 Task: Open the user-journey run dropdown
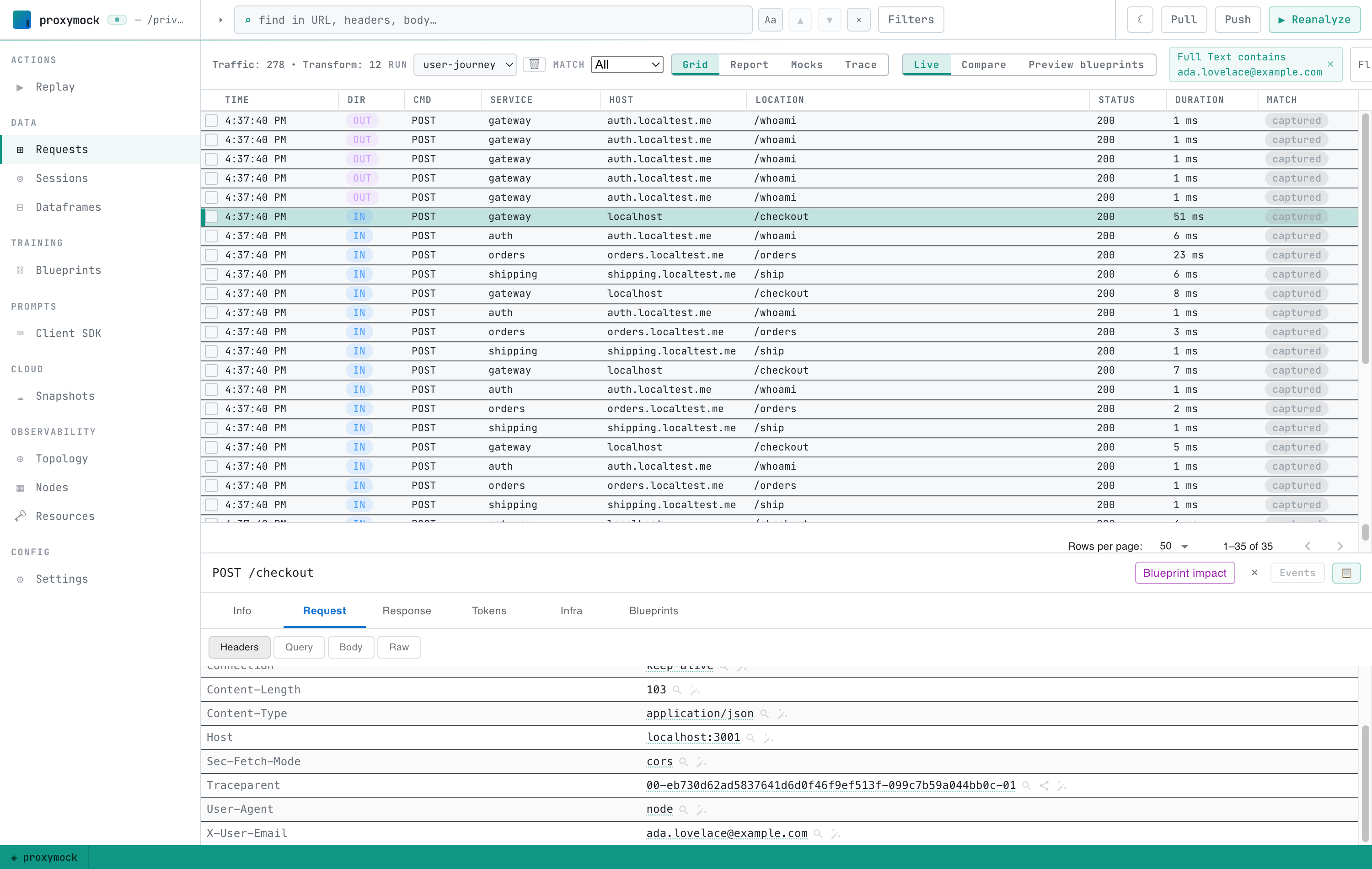[x=465, y=64]
